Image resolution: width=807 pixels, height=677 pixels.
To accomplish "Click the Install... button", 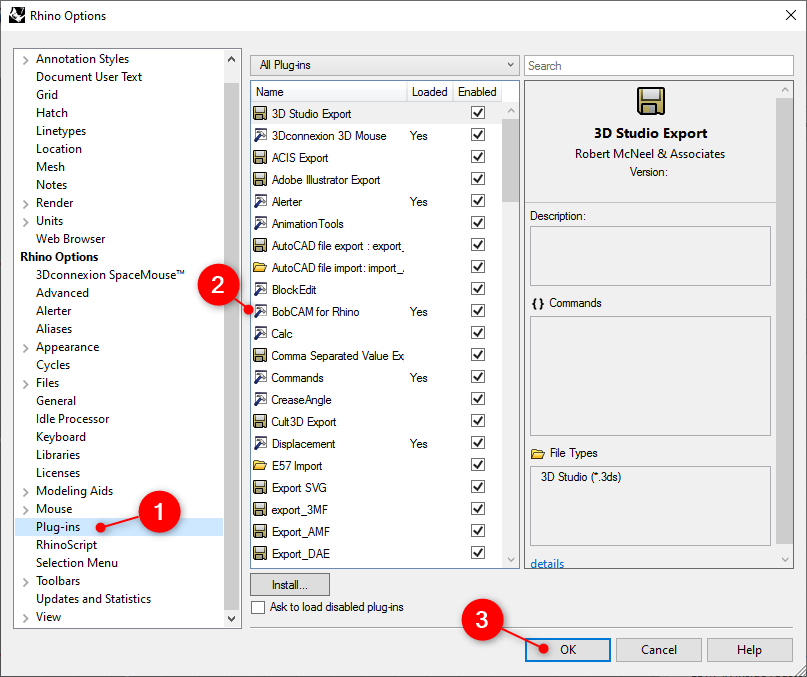I will (290, 585).
